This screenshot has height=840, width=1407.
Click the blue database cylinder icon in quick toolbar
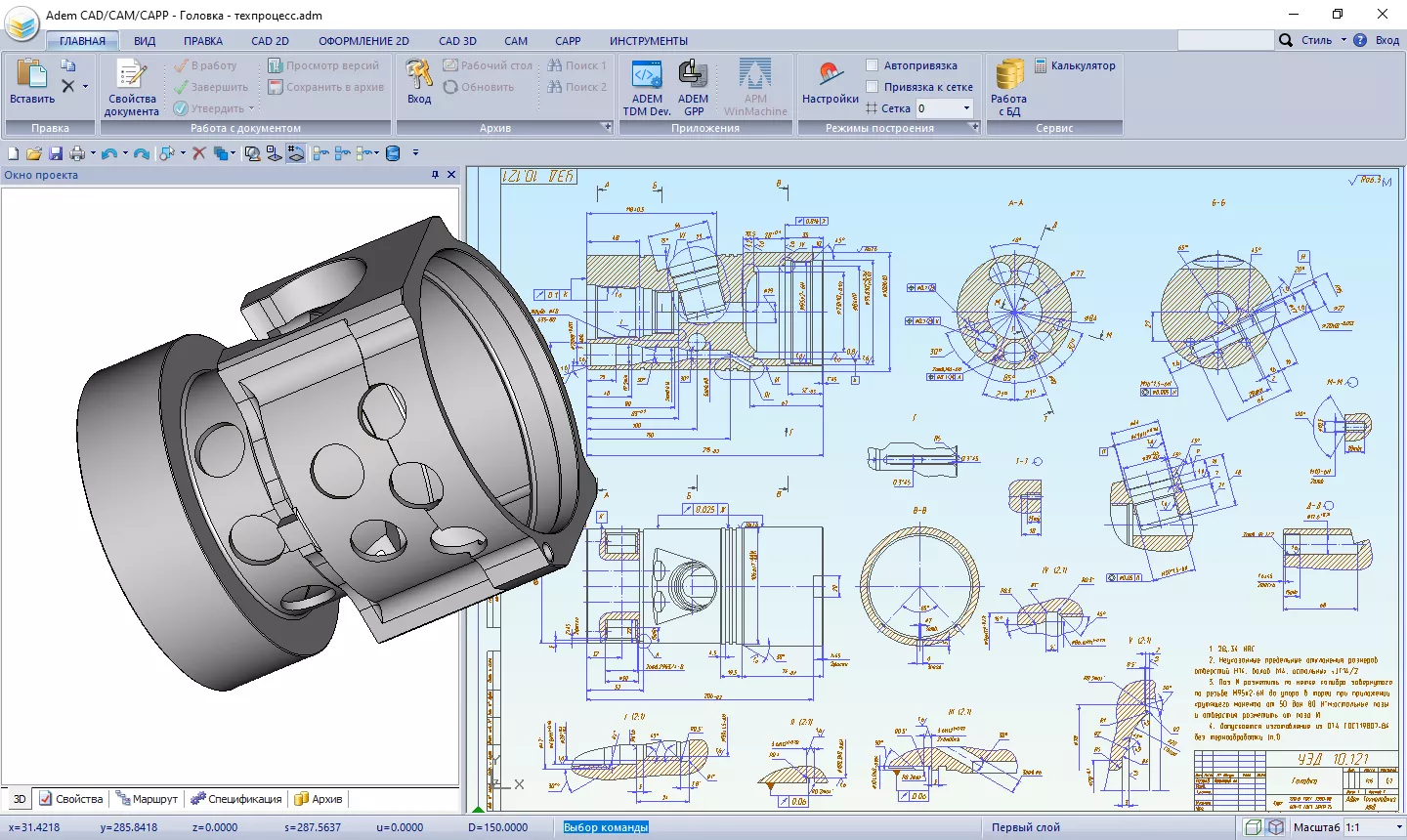[394, 153]
